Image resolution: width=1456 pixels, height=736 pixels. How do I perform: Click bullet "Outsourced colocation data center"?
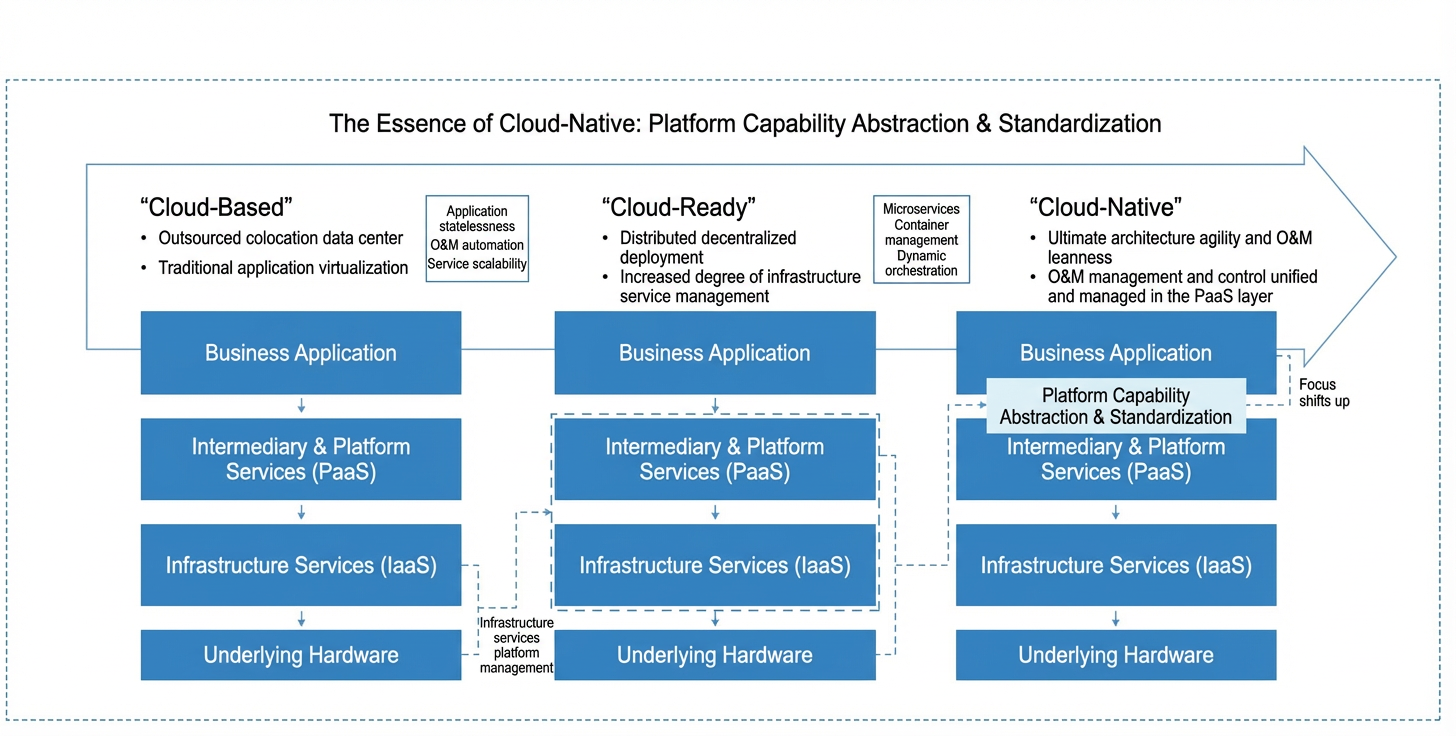(x=281, y=238)
